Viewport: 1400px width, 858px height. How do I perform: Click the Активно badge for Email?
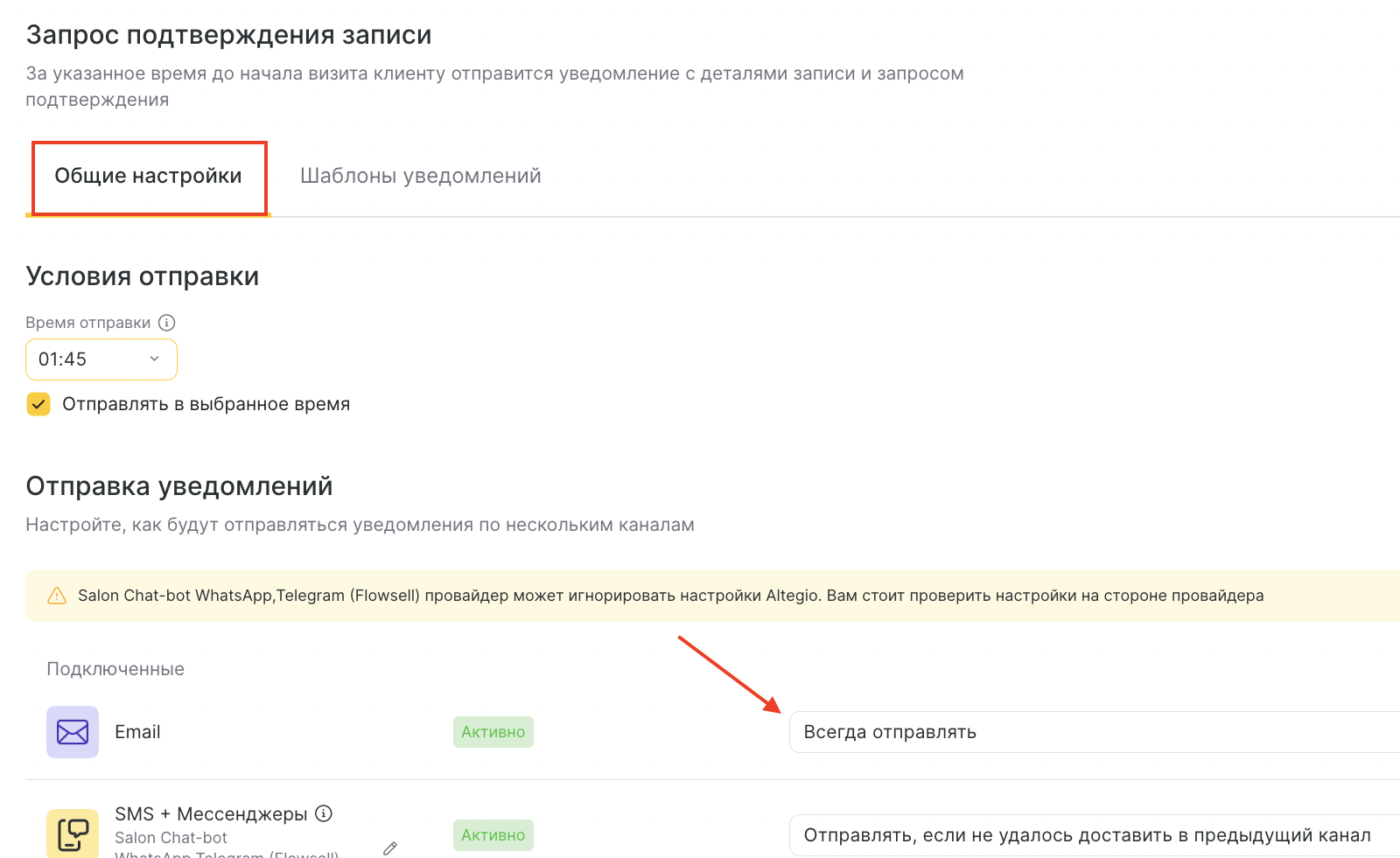[x=493, y=732]
